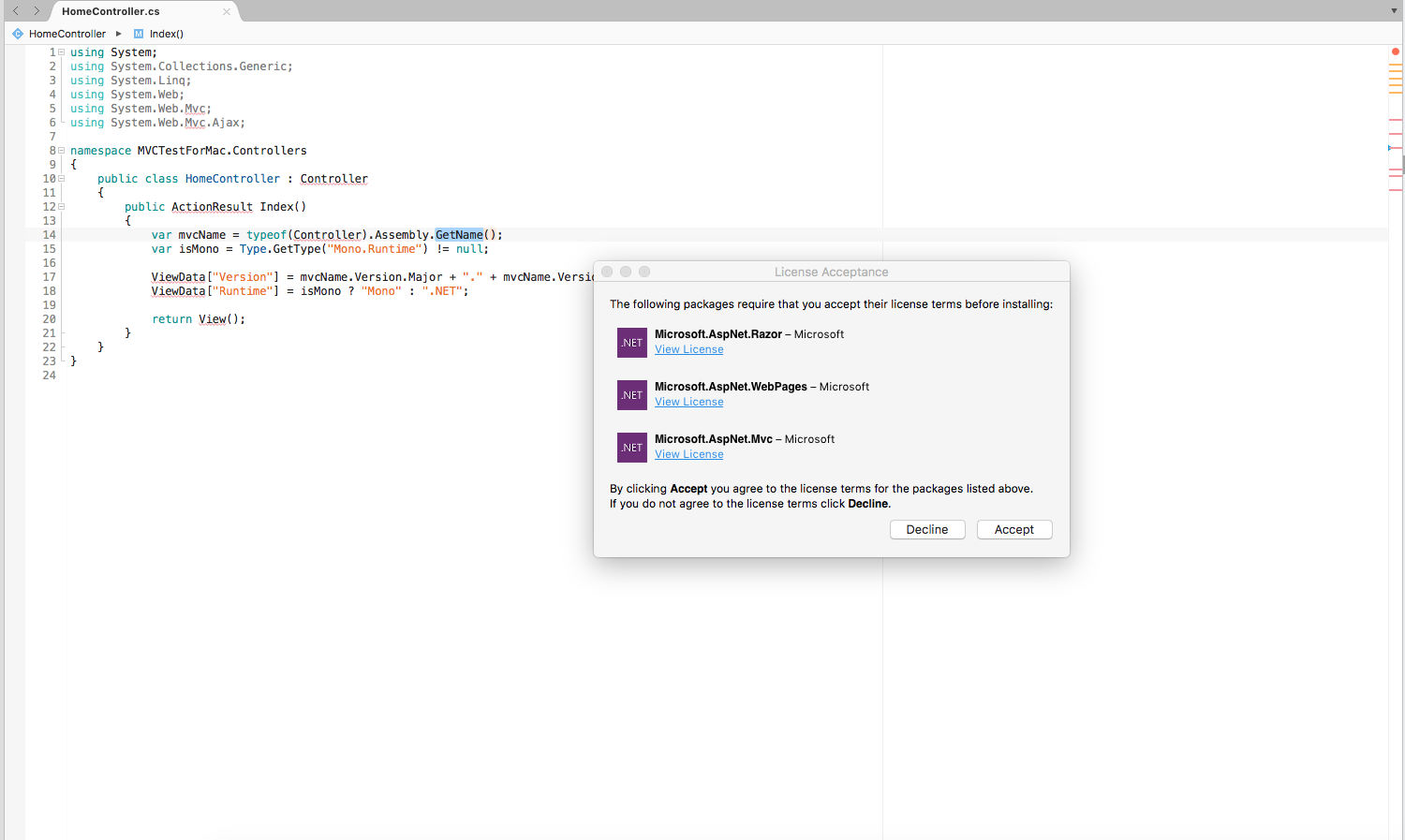
Task: Click ViewData["Runtime"] on line 18
Action: [215, 291]
